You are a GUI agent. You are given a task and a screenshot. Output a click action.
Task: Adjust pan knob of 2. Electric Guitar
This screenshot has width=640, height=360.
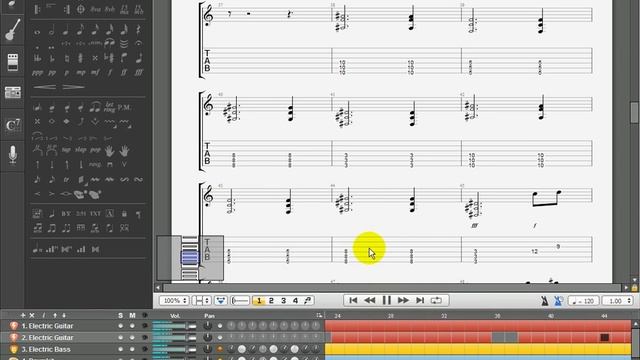[x=208, y=338]
